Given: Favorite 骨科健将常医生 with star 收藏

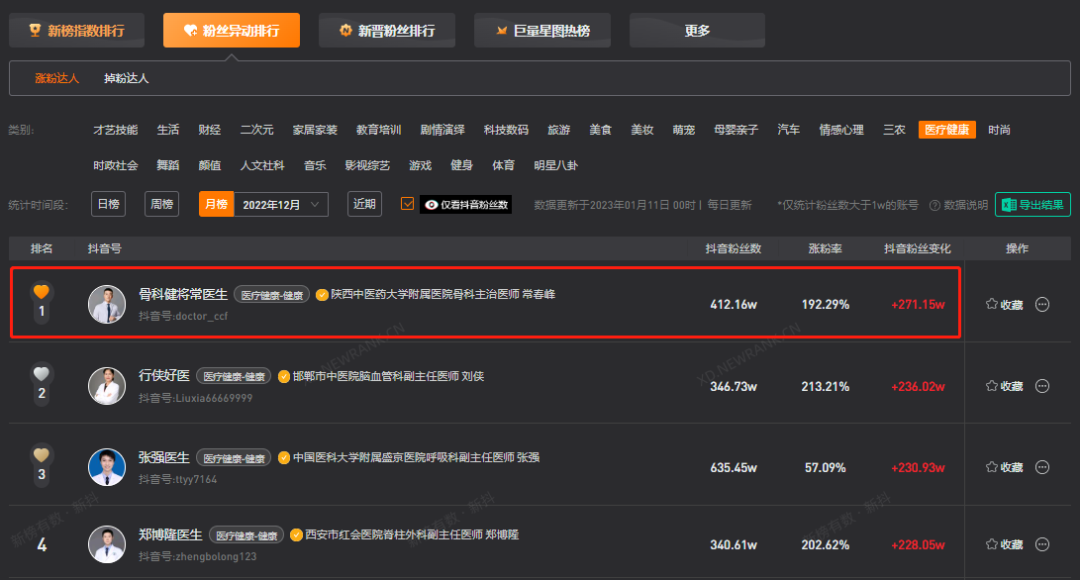Looking at the screenshot, I should tap(1004, 304).
